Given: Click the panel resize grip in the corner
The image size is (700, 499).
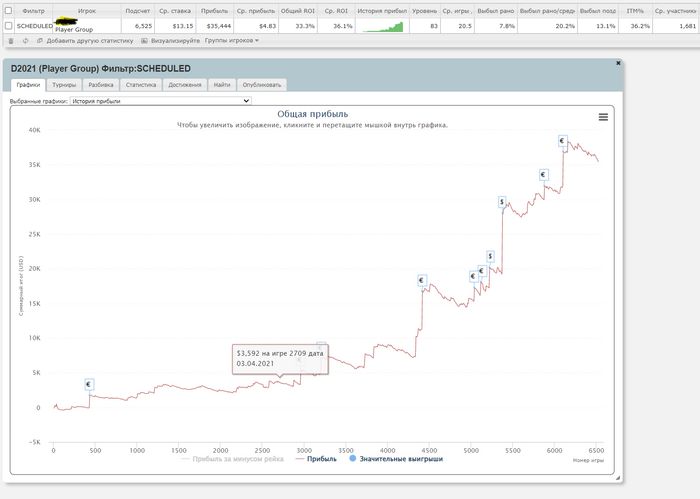Looking at the screenshot, I should [x=618, y=478].
